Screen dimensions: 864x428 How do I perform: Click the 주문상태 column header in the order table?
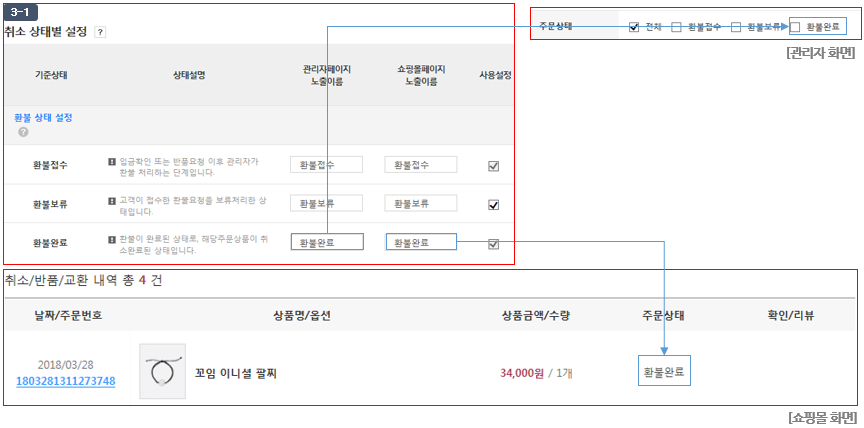point(664,315)
